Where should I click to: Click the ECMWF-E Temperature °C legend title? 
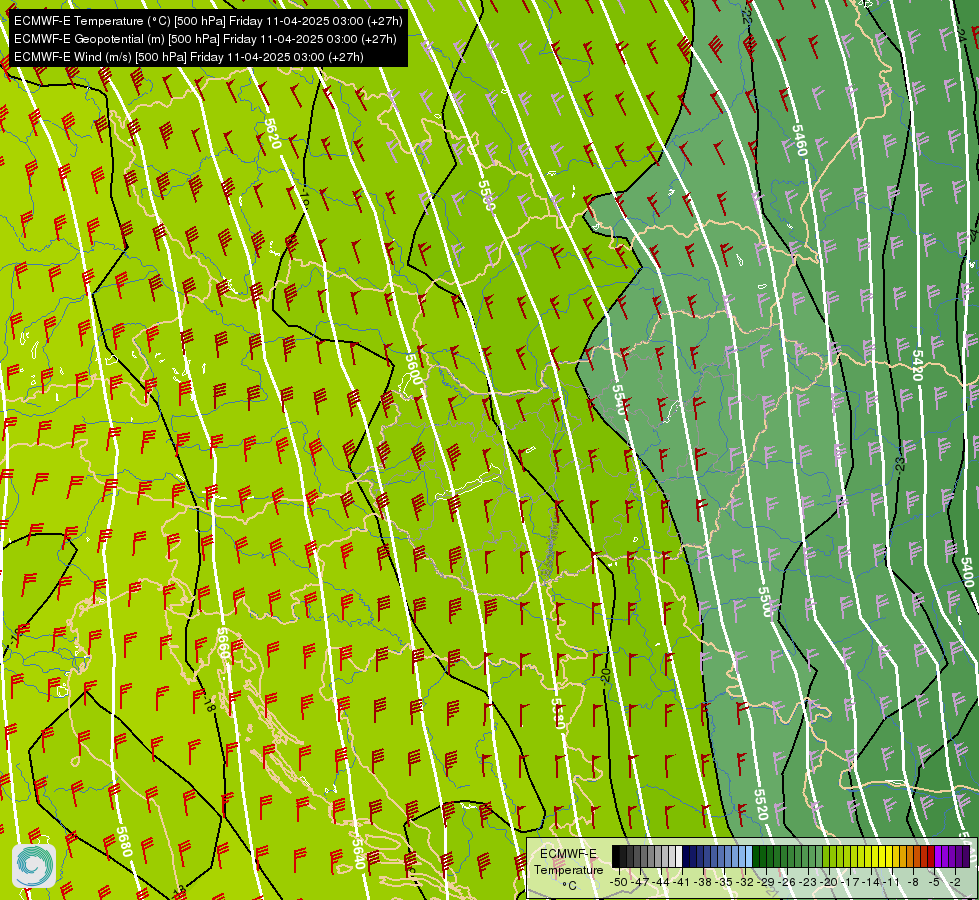(x=569, y=869)
